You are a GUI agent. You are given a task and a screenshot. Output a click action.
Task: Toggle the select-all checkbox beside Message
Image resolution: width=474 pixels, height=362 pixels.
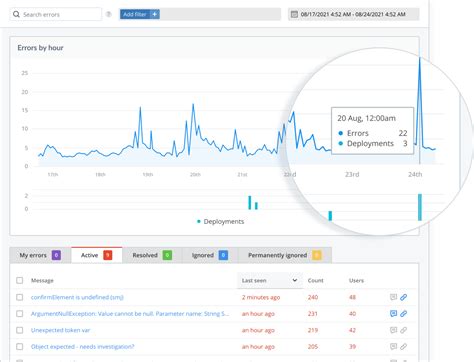click(x=20, y=280)
